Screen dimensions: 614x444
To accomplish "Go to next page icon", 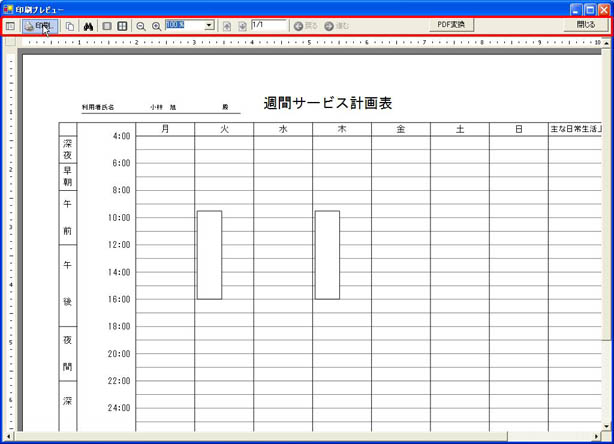I will pos(242,26).
